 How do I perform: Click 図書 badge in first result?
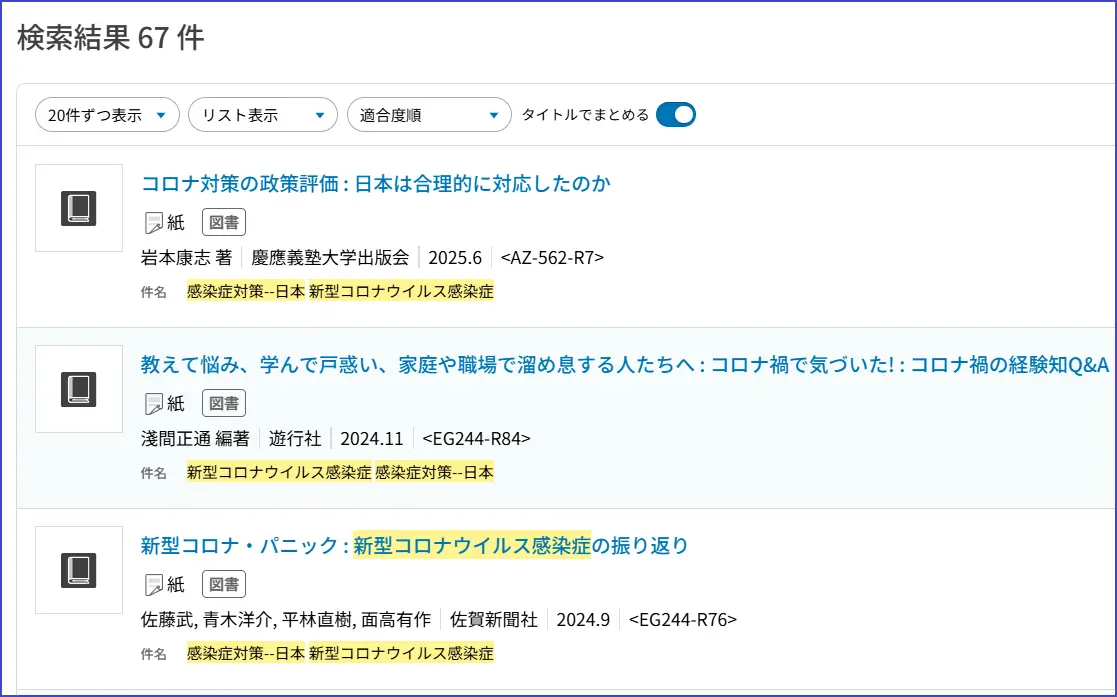coord(224,222)
